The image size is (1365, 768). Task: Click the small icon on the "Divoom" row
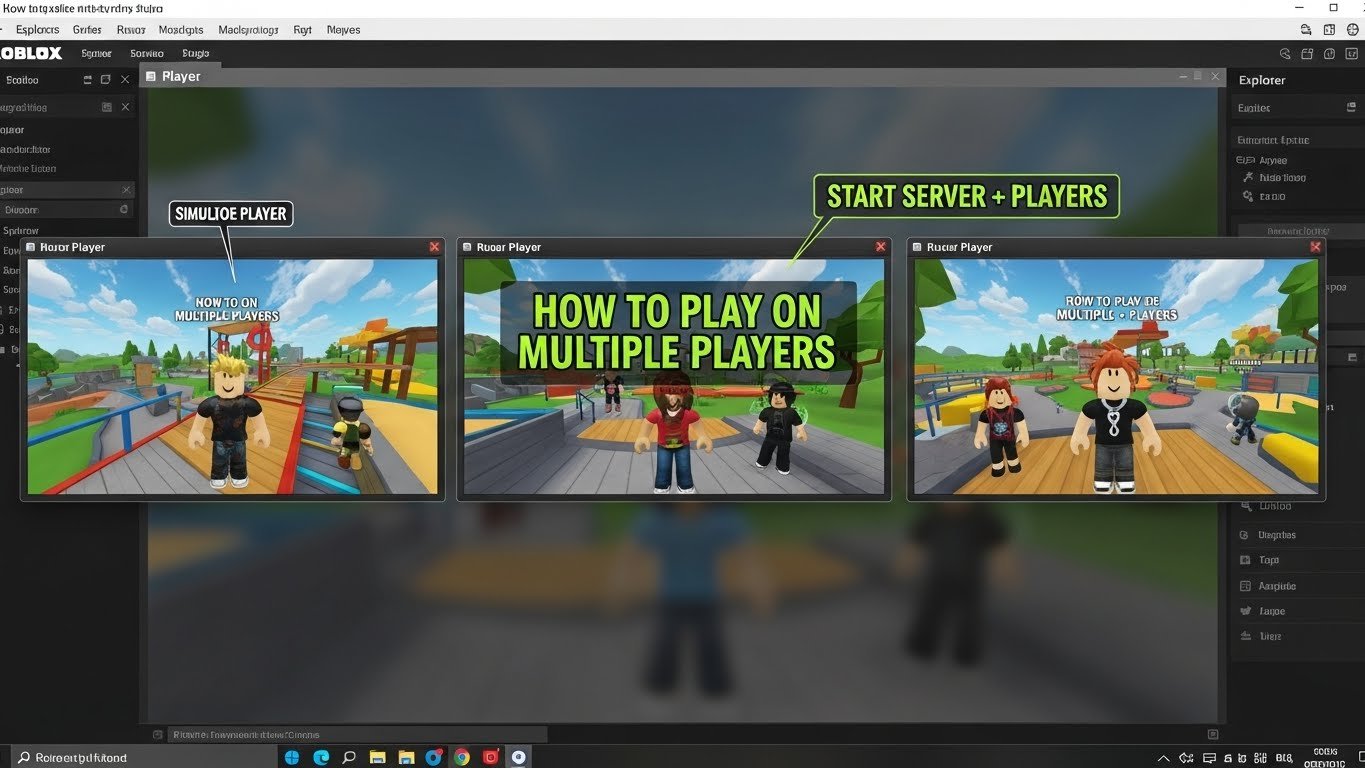pyautogui.click(x=124, y=210)
